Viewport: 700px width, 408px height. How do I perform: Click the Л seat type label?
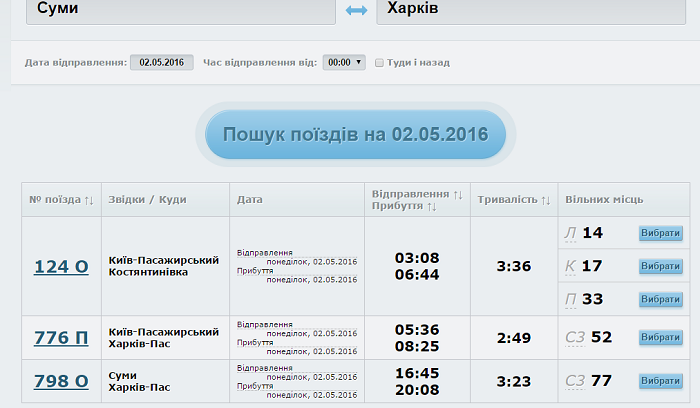[x=571, y=233]
